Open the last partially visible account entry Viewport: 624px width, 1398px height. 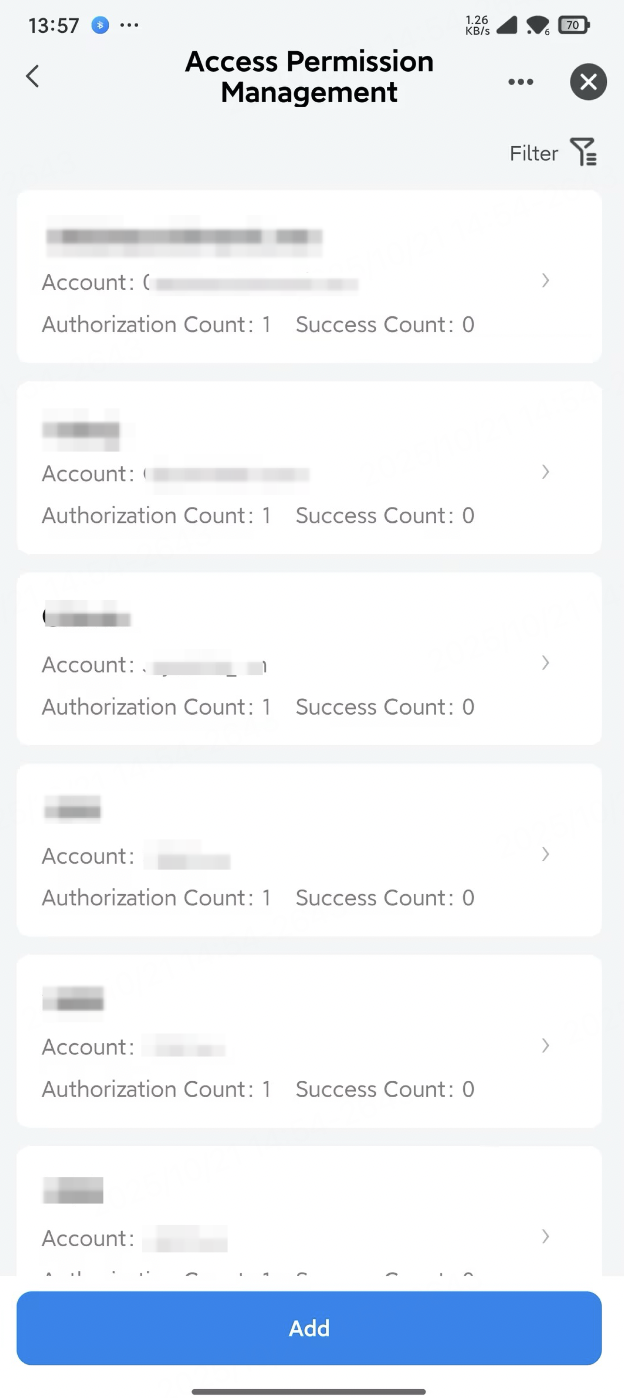(545, 1236)
